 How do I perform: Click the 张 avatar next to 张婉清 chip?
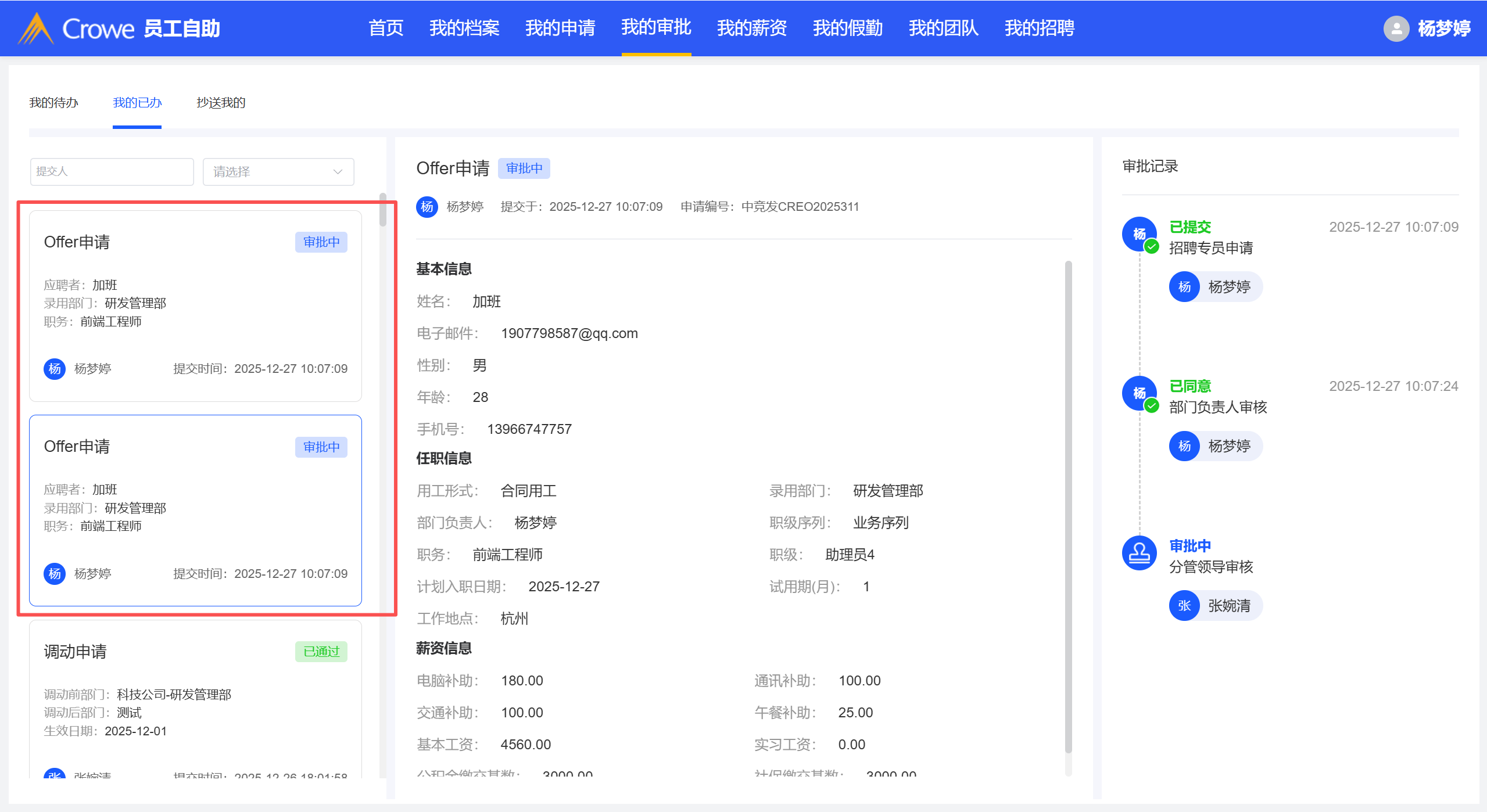pyautogui.click(x=1184, y=606)
